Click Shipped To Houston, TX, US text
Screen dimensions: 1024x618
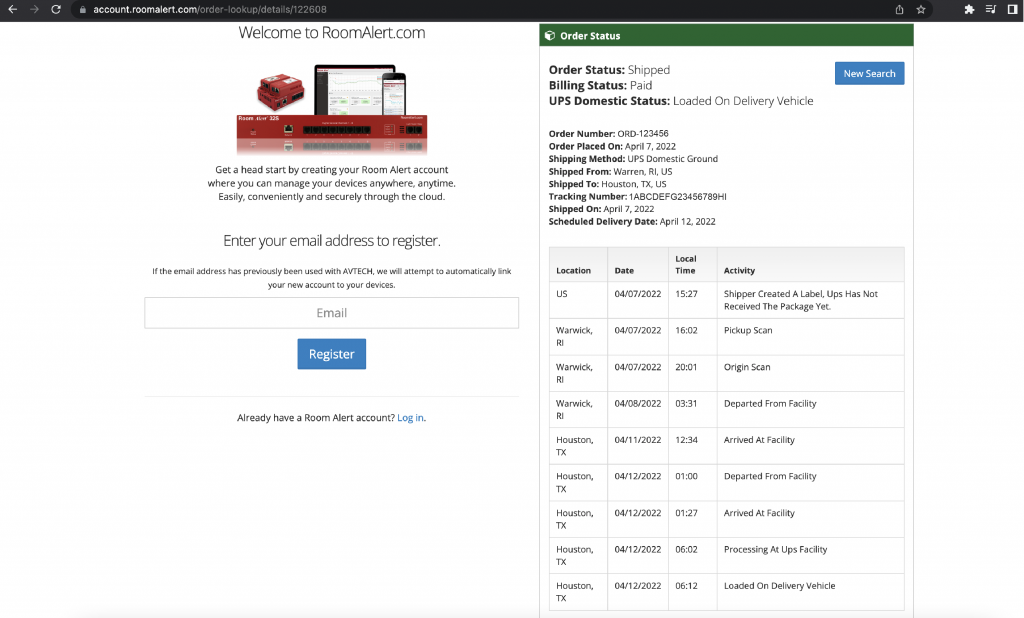[607, 184]
